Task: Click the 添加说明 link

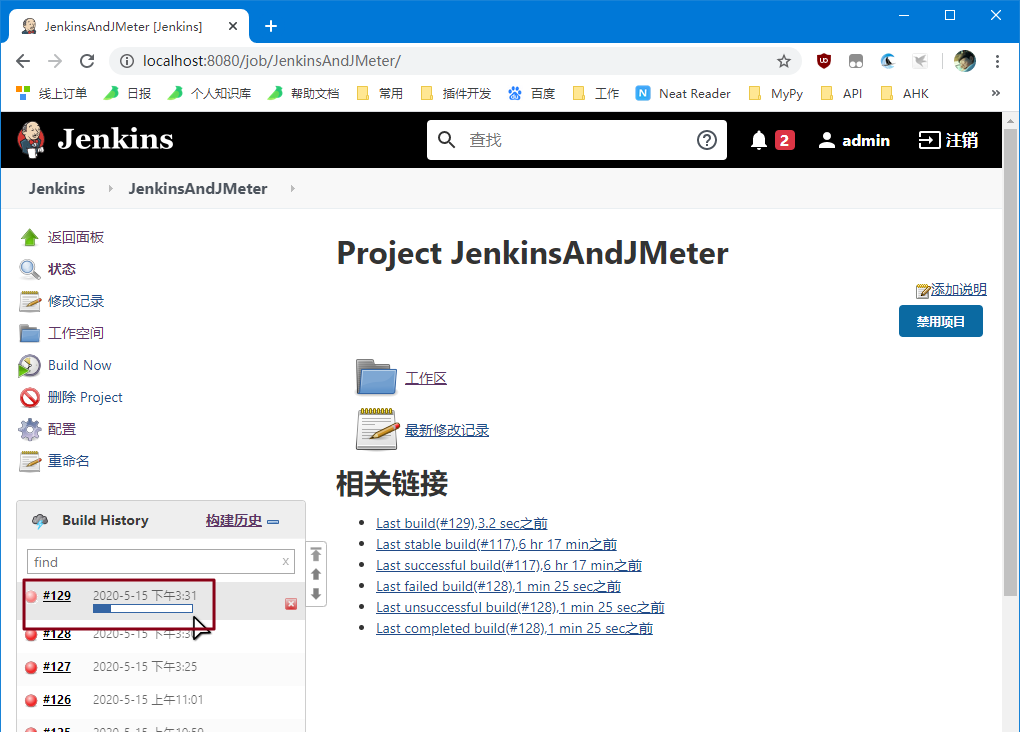Action: 958,289
